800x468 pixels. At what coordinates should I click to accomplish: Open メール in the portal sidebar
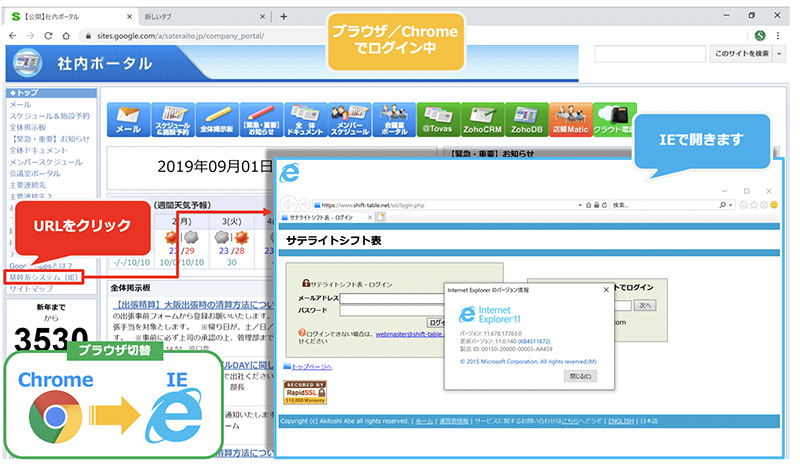20,104
